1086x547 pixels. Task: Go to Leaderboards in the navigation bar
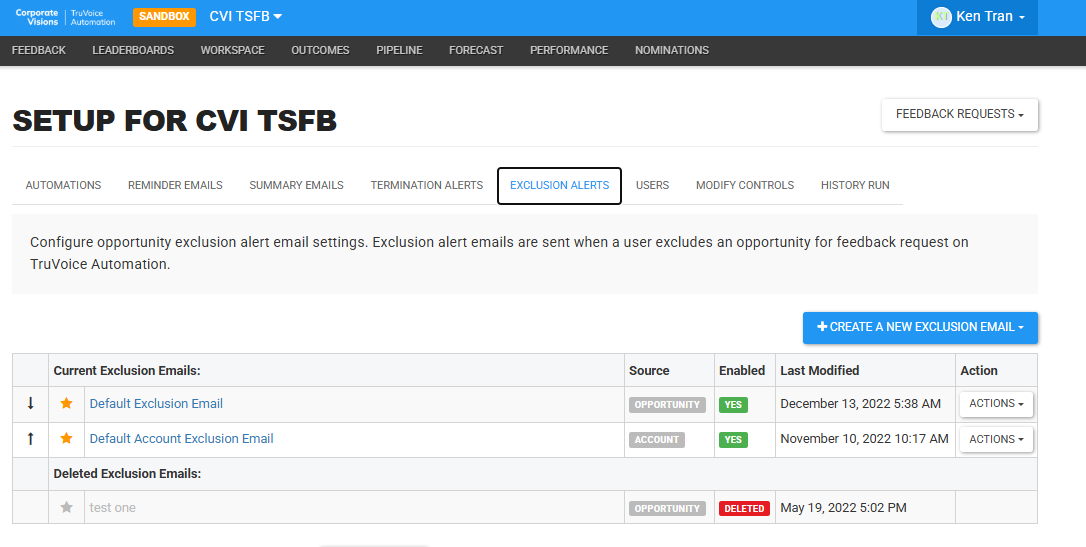(133, 51)
